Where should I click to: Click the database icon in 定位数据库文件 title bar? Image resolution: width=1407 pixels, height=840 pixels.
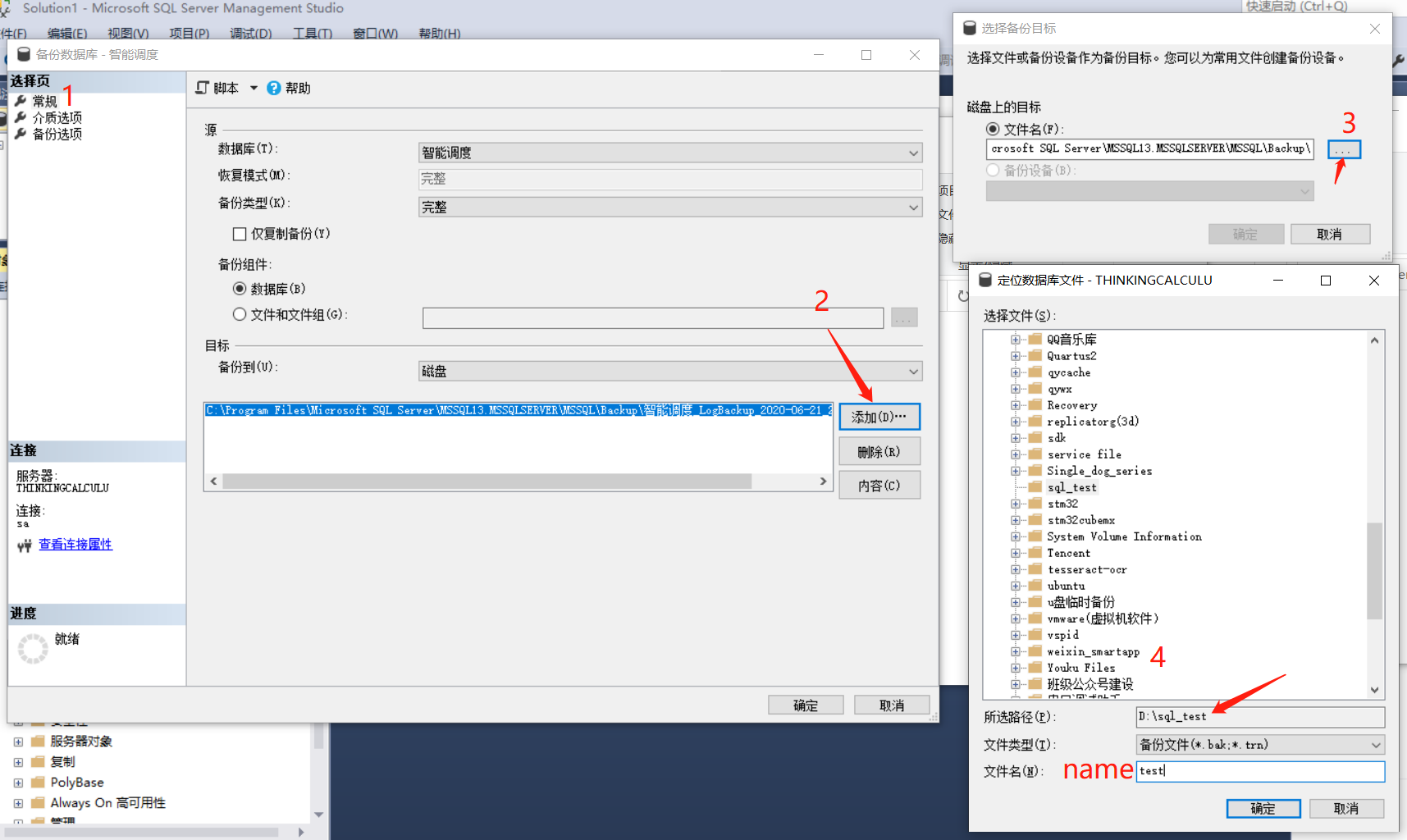click(985, 280)
